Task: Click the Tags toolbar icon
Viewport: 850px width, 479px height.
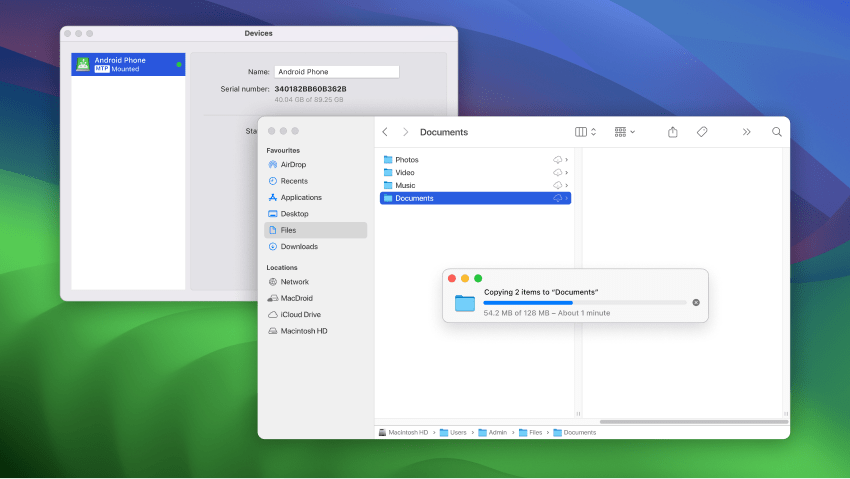Action: tap(702, 132)
